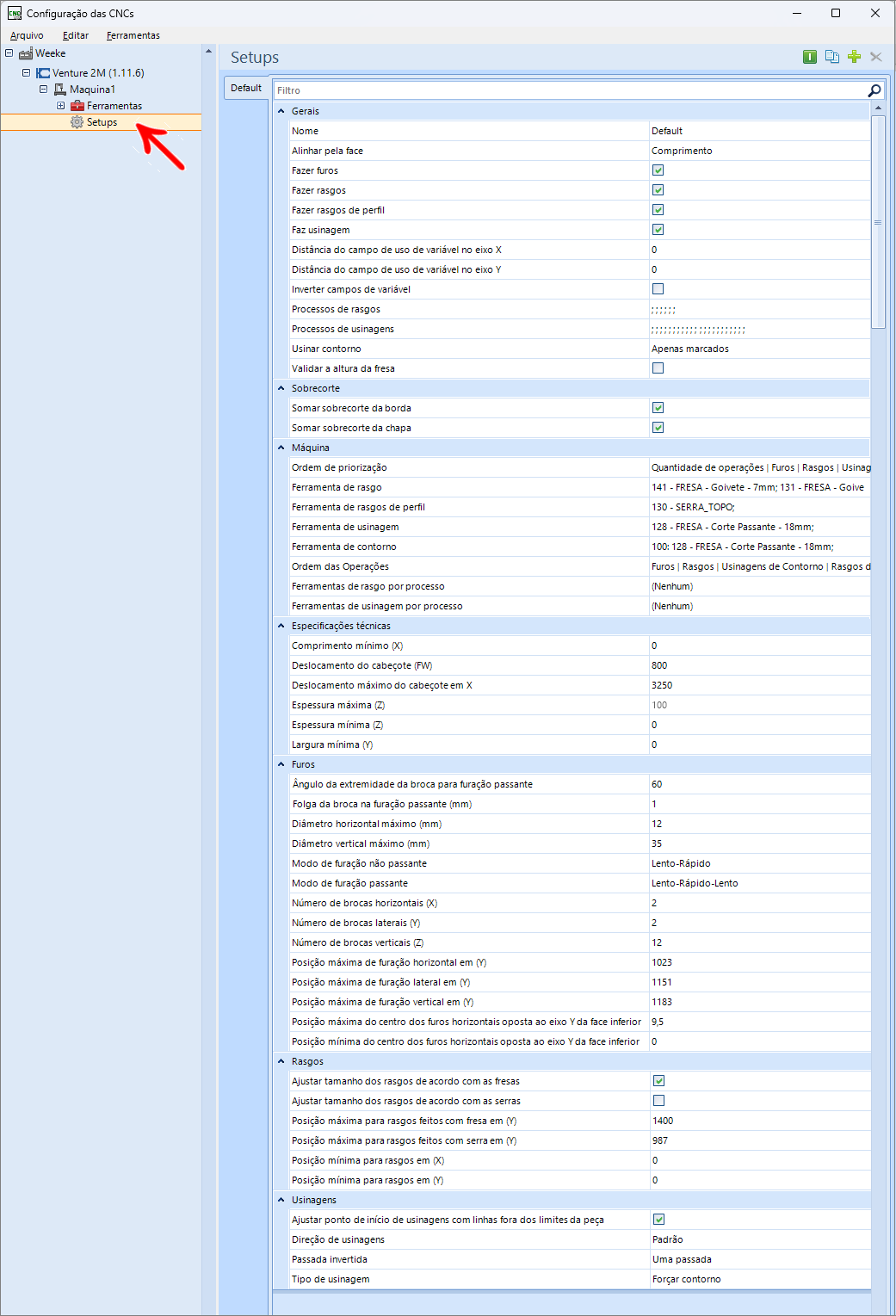Disable the Faz usinagem checkbox
The height and width of the screenshot is (1316, 896).
[658, 230]
